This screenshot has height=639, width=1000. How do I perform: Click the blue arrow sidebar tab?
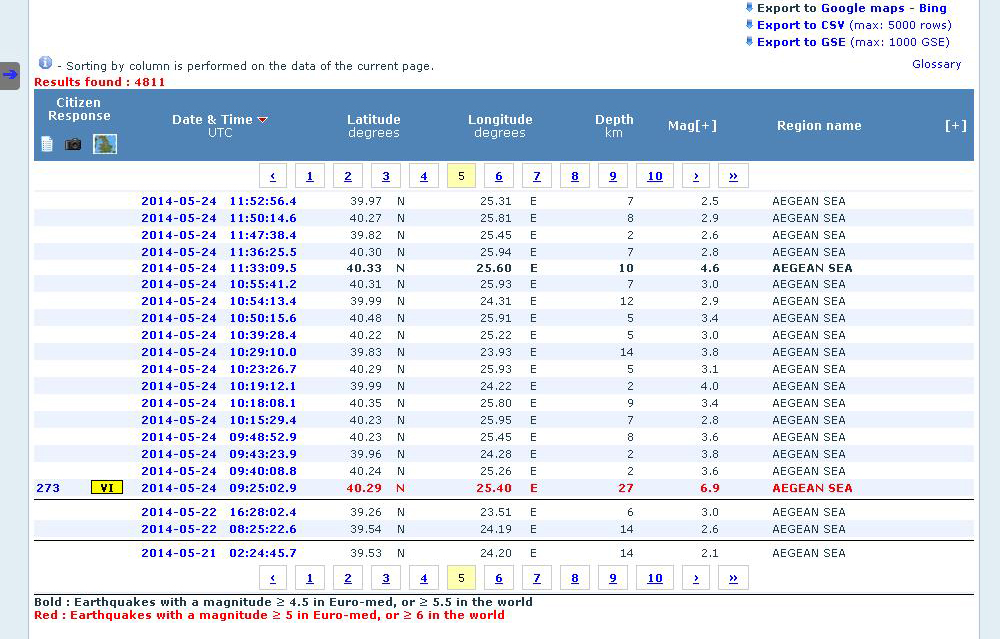[x=10, y=75]
